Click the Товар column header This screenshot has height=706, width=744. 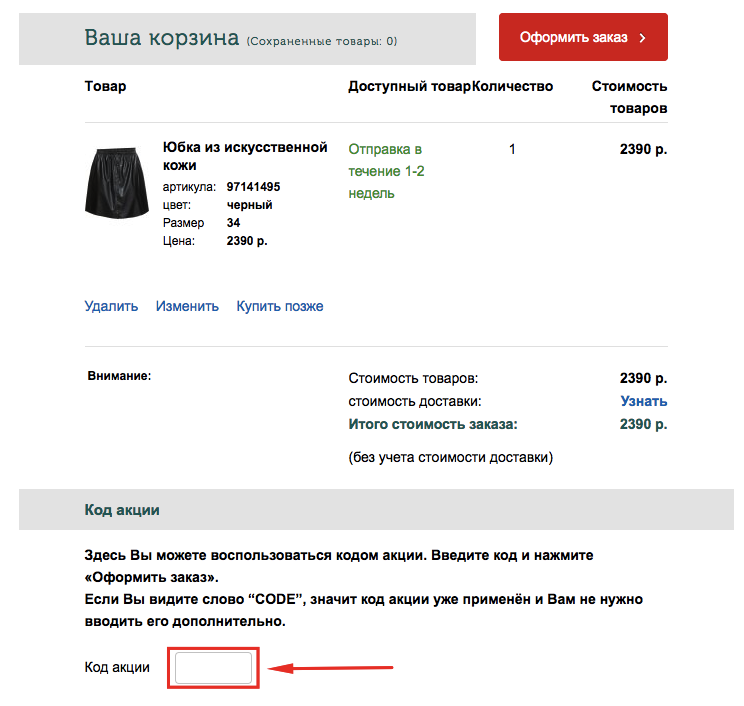[105, 86]
